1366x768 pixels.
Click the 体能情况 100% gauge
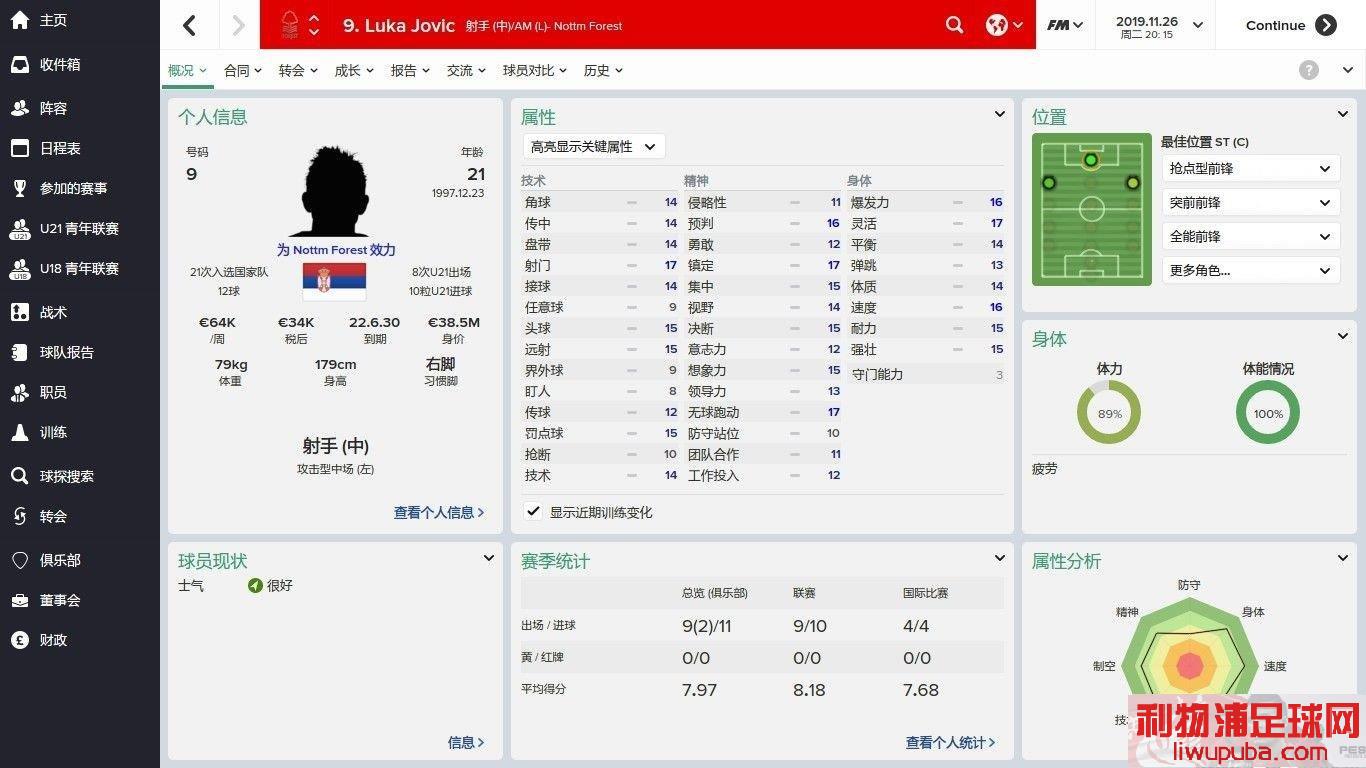click(1268, 413)
